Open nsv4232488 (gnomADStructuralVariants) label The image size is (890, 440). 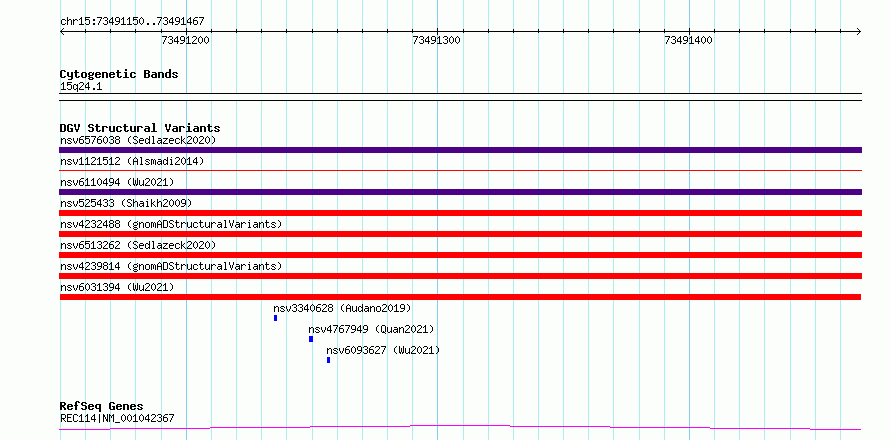171,224
